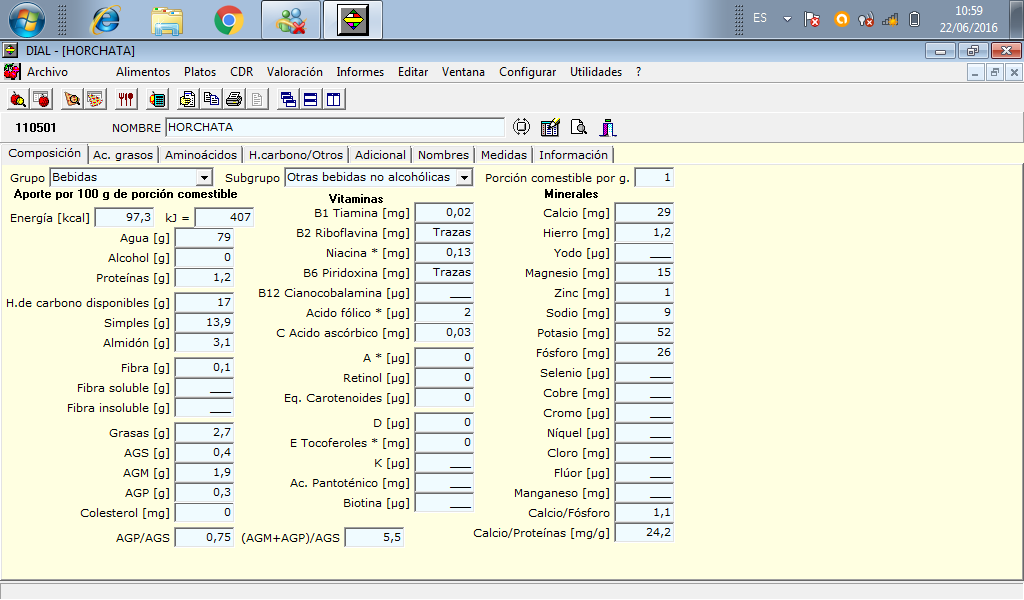Select the Calcio mg value field
Viewport: 1024px width, 600px height.
coord(644,213)
